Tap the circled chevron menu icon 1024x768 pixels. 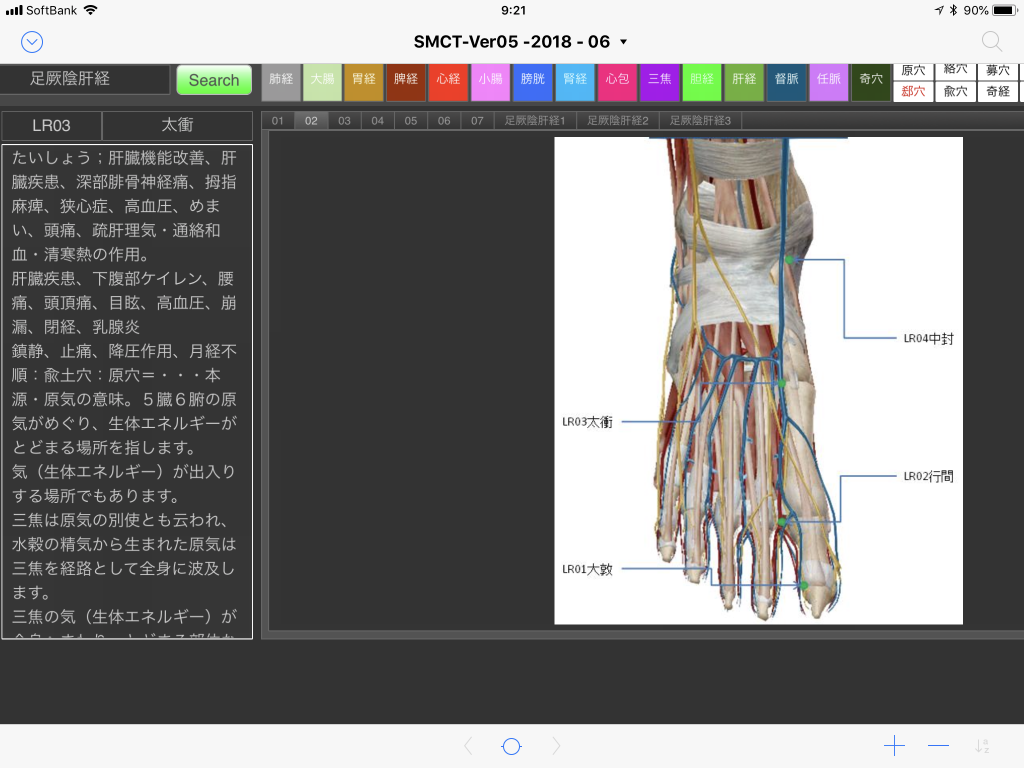(x=32, y=42)
